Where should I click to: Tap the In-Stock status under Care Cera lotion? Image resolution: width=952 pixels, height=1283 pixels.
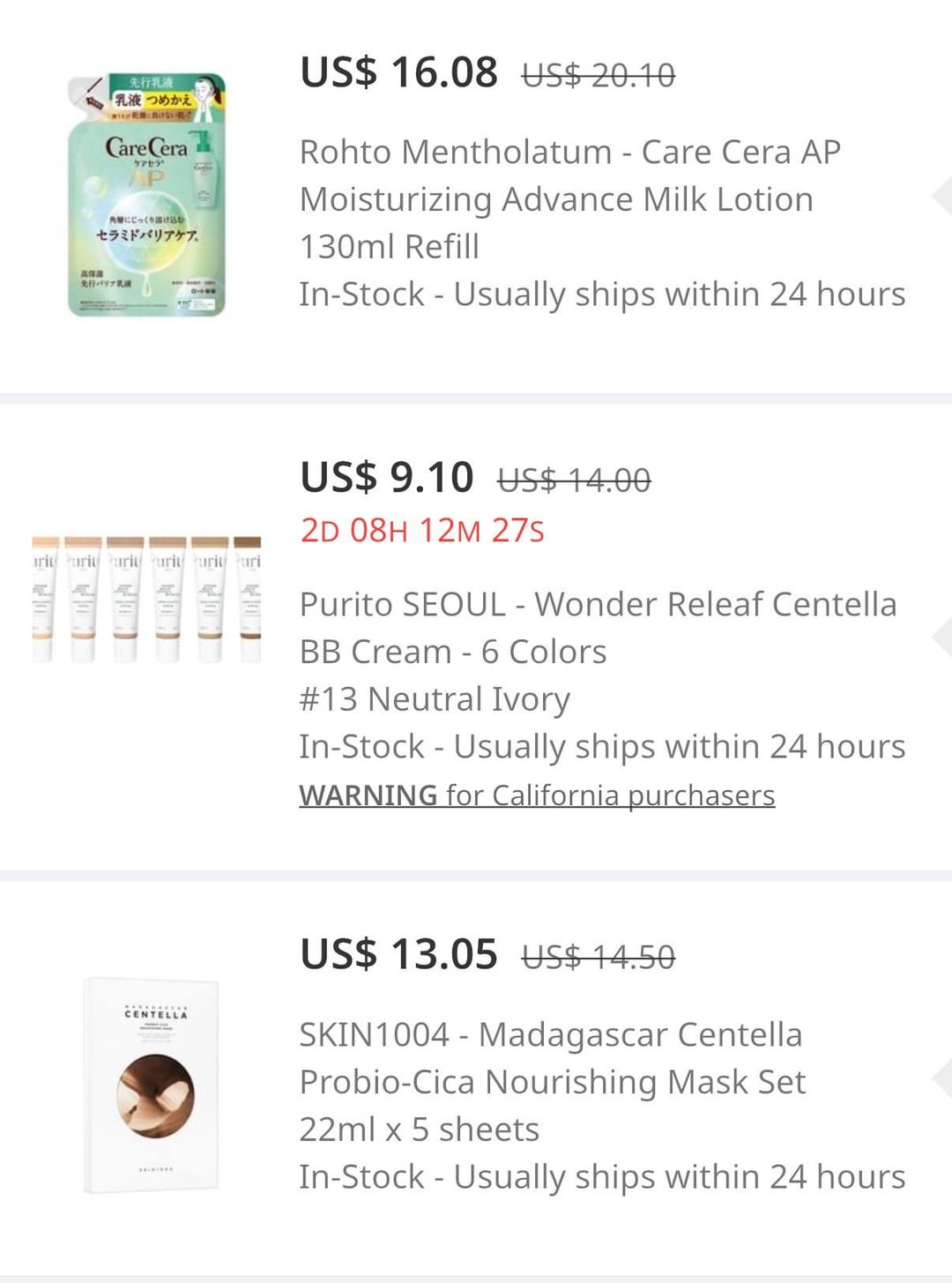tap(602, 295)
